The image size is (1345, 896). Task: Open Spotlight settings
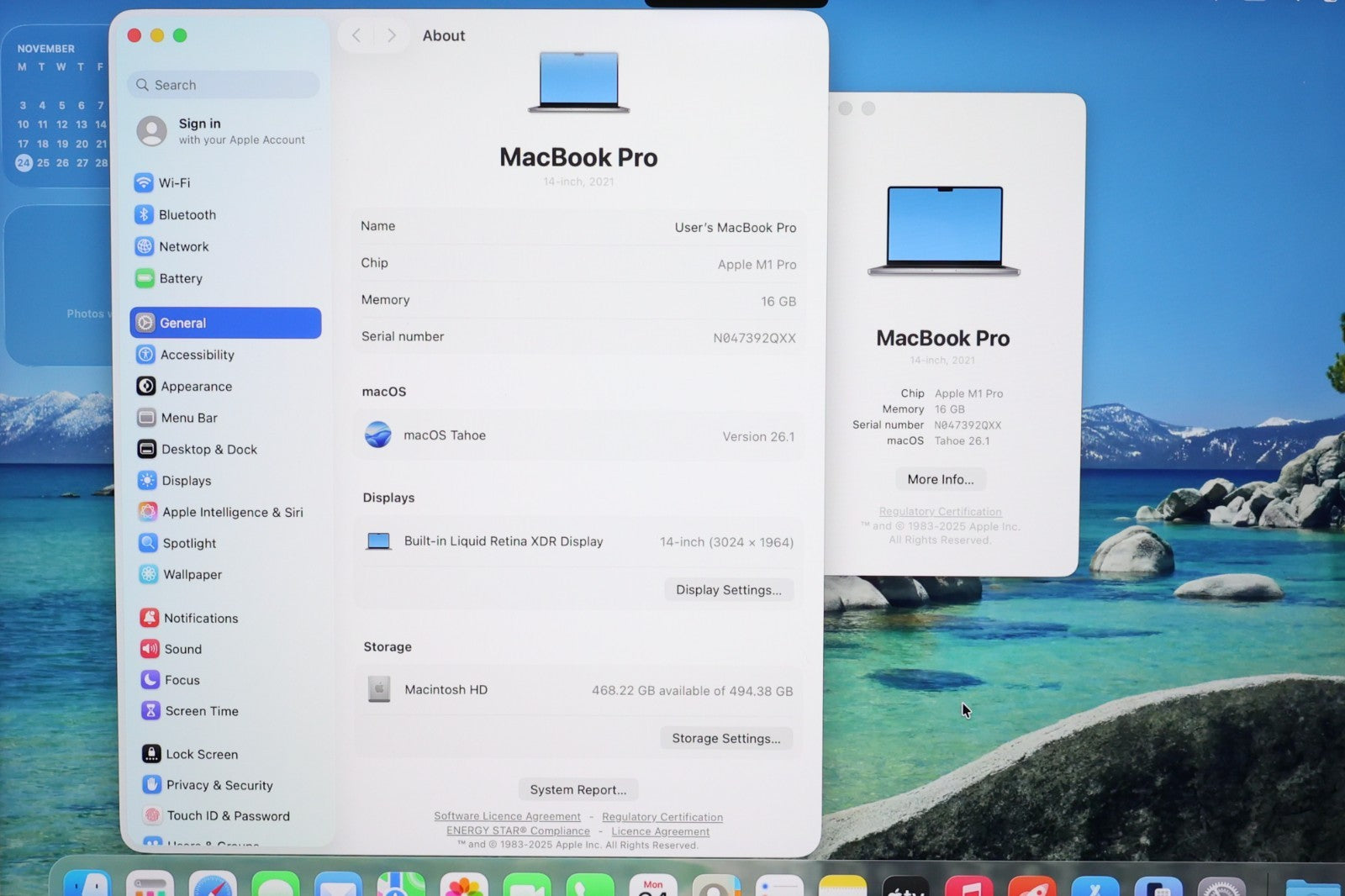189,543
